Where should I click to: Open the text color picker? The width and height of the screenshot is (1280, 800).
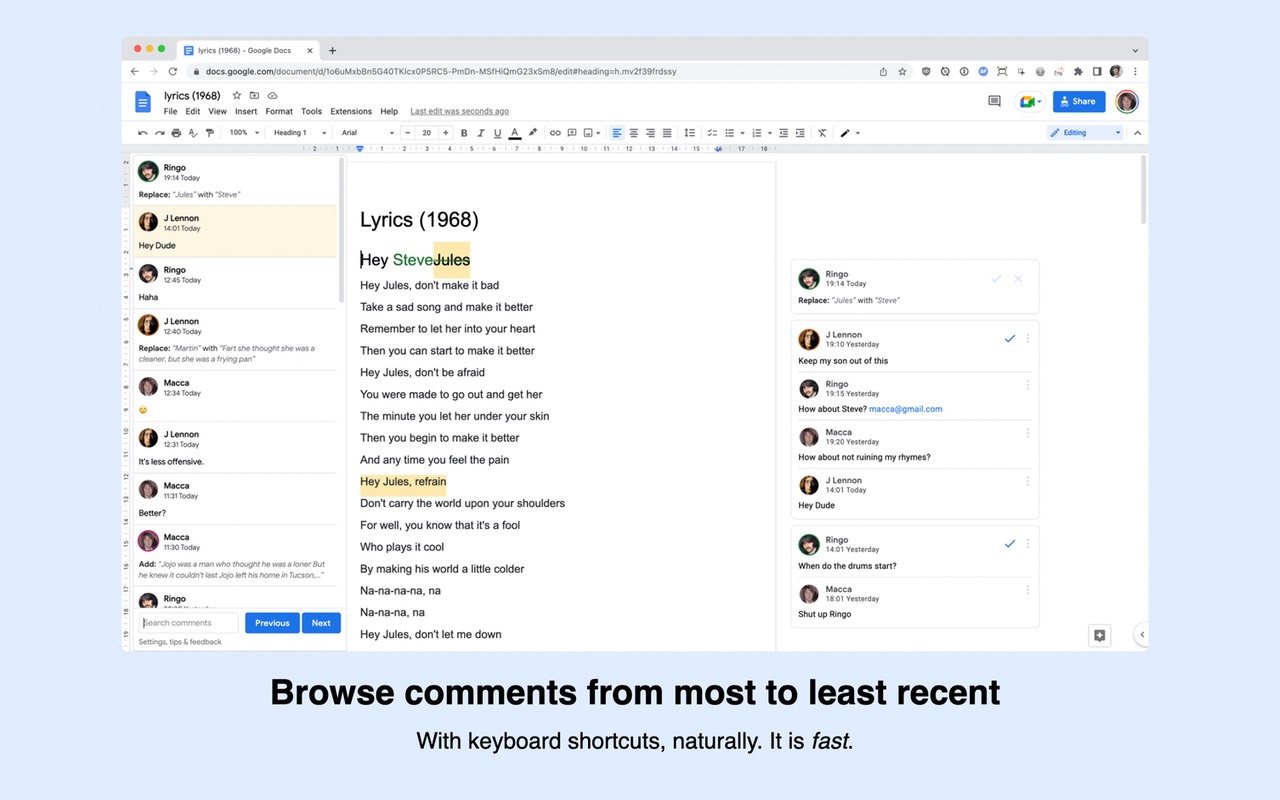pos(515,133)
